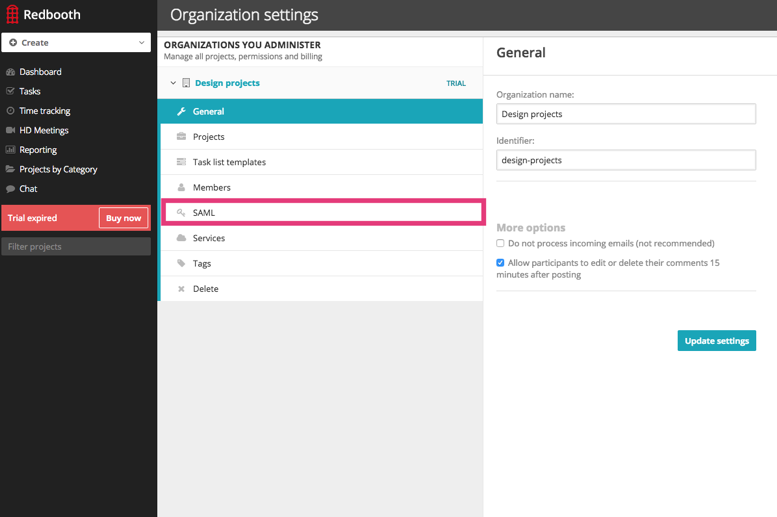Click the Services cloud icon
This screenshot has height=517, width=777.
[181, 238]
